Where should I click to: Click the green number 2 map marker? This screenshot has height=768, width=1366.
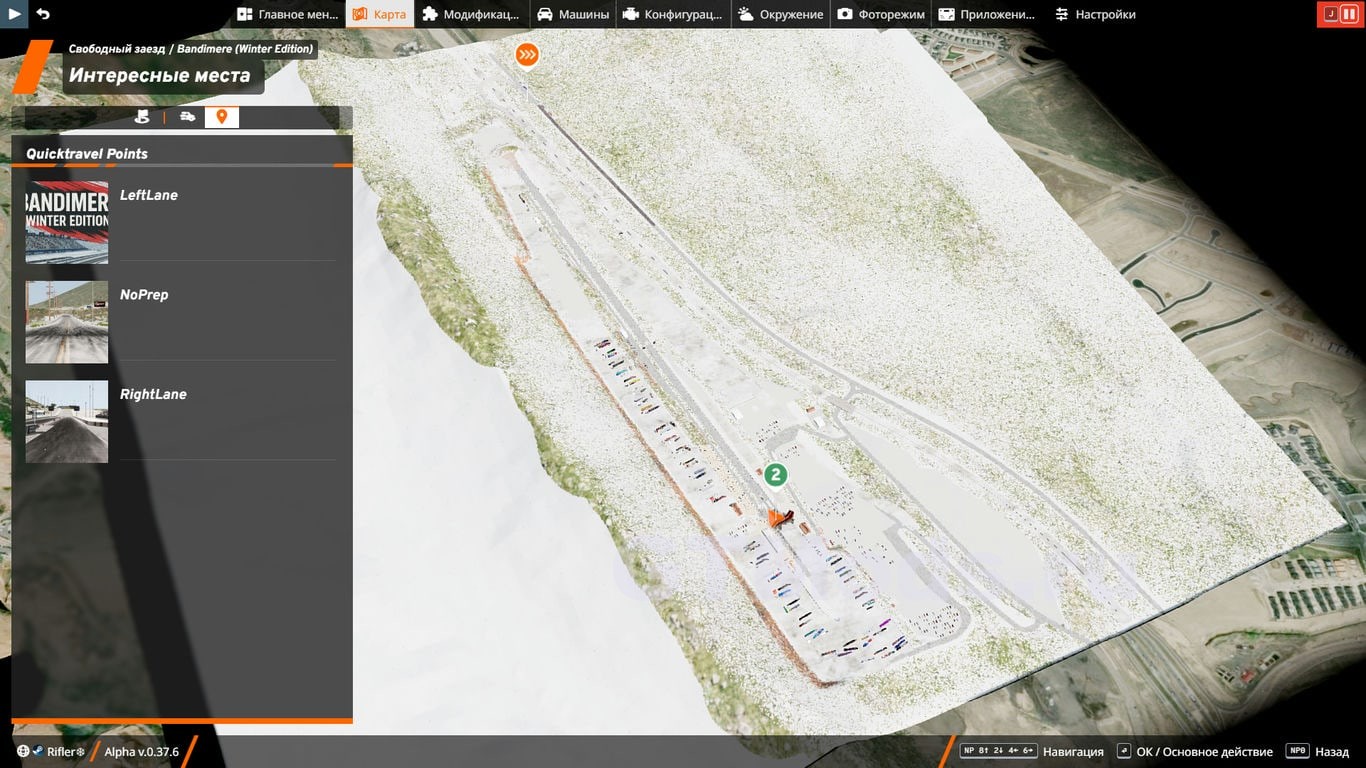click(775, 475)
